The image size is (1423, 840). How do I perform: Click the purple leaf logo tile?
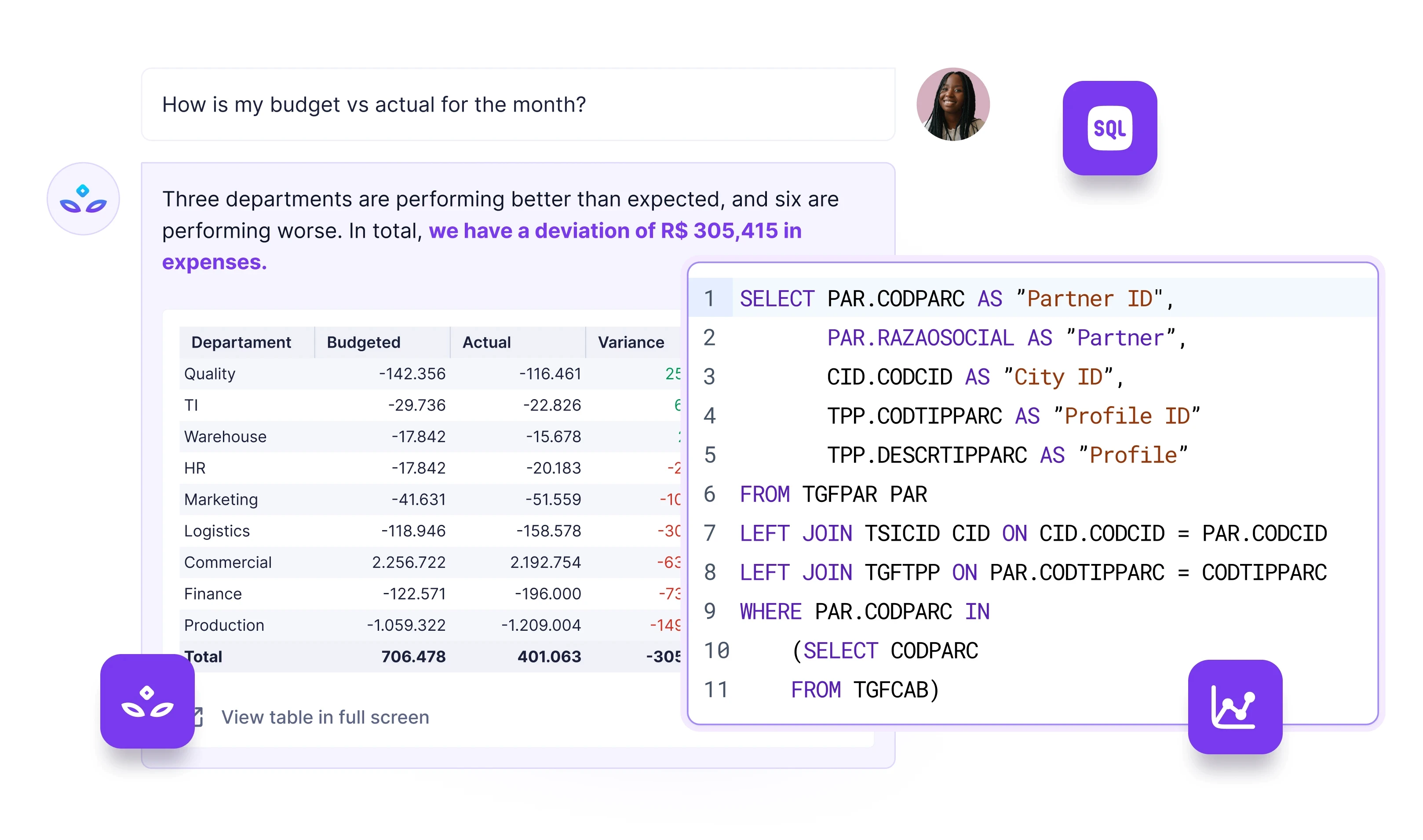pyautogui.click(x=147, y=701)
